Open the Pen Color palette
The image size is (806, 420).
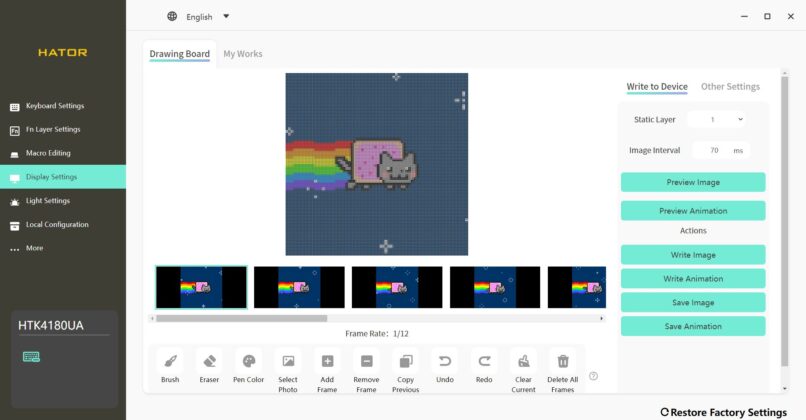pos(249,361)
